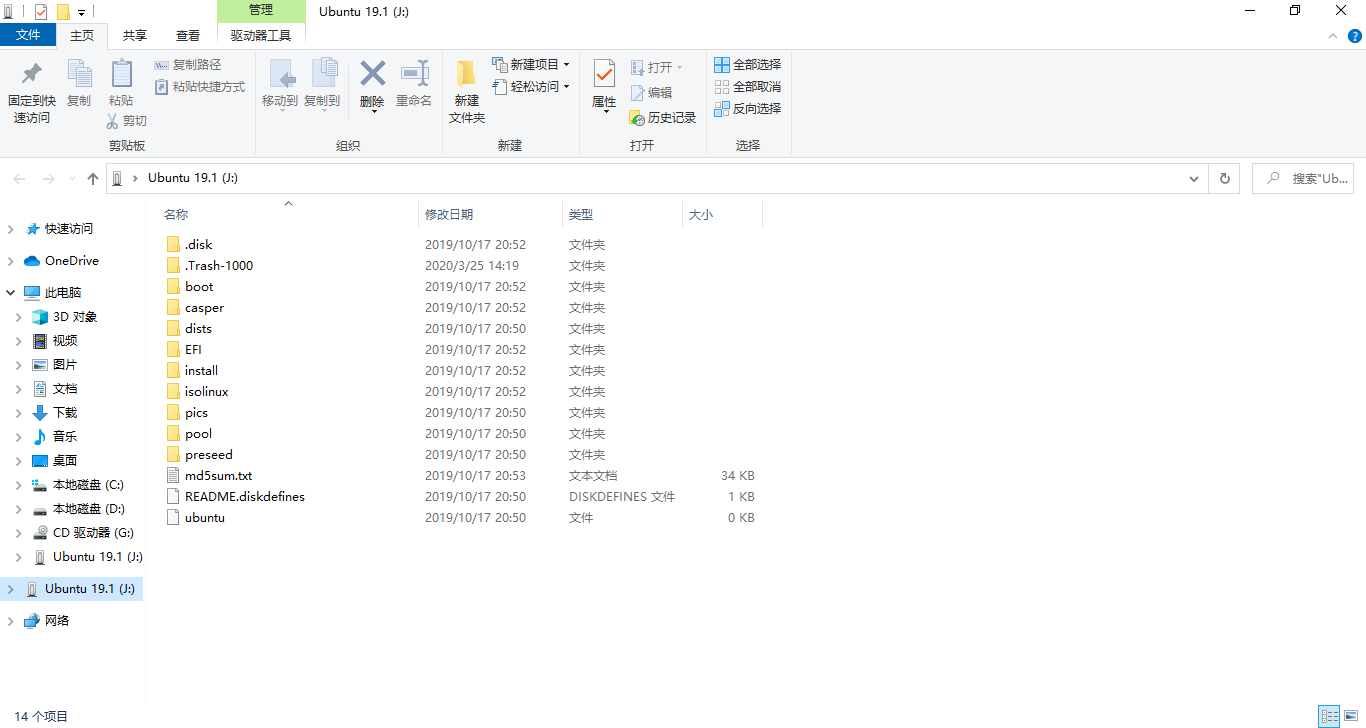Click the red X Delete icon

[372, 74]
